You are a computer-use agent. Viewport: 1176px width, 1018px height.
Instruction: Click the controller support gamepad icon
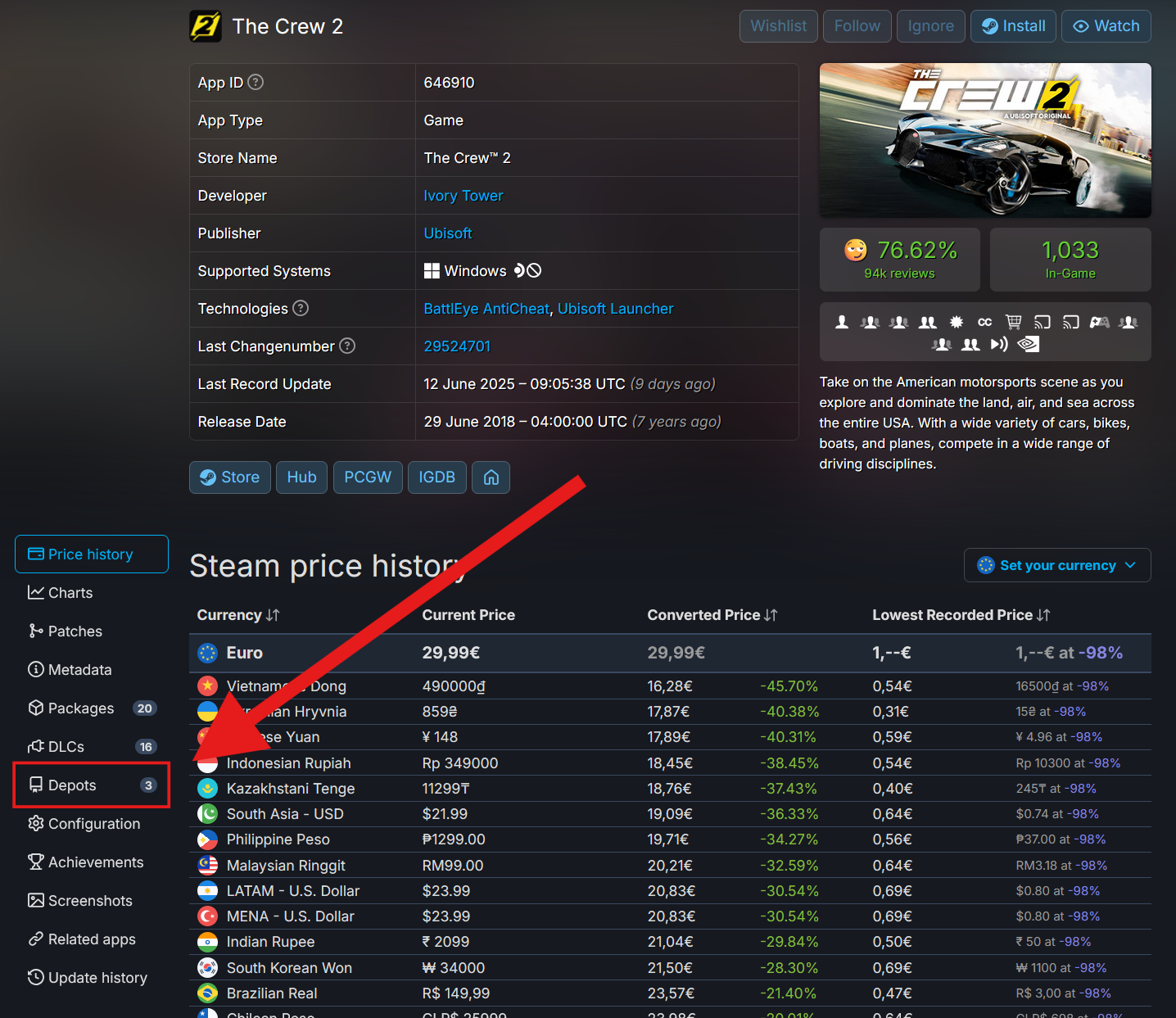click(x=1100, y=322)
